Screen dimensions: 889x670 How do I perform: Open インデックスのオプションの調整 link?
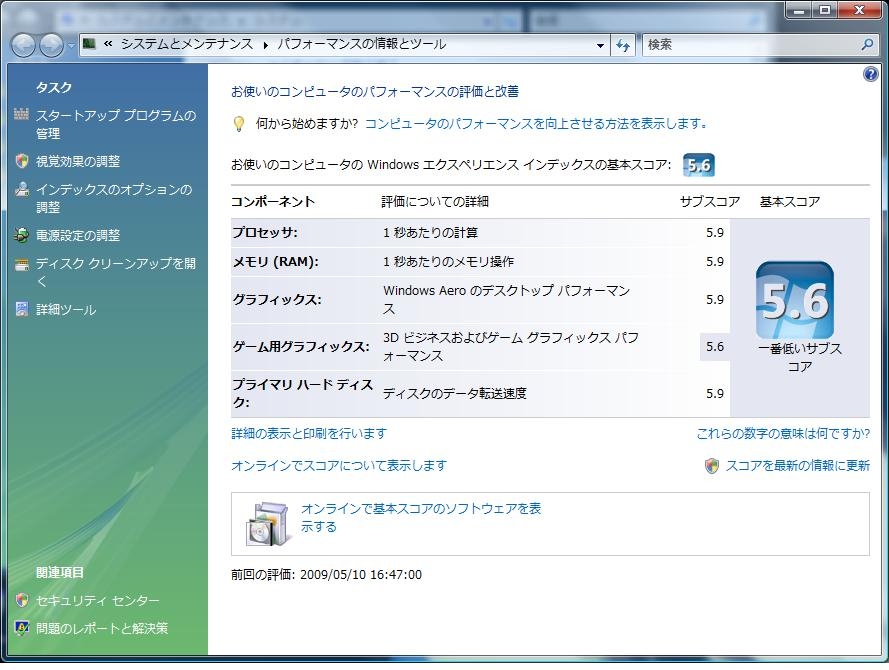[x=114, y=198]
